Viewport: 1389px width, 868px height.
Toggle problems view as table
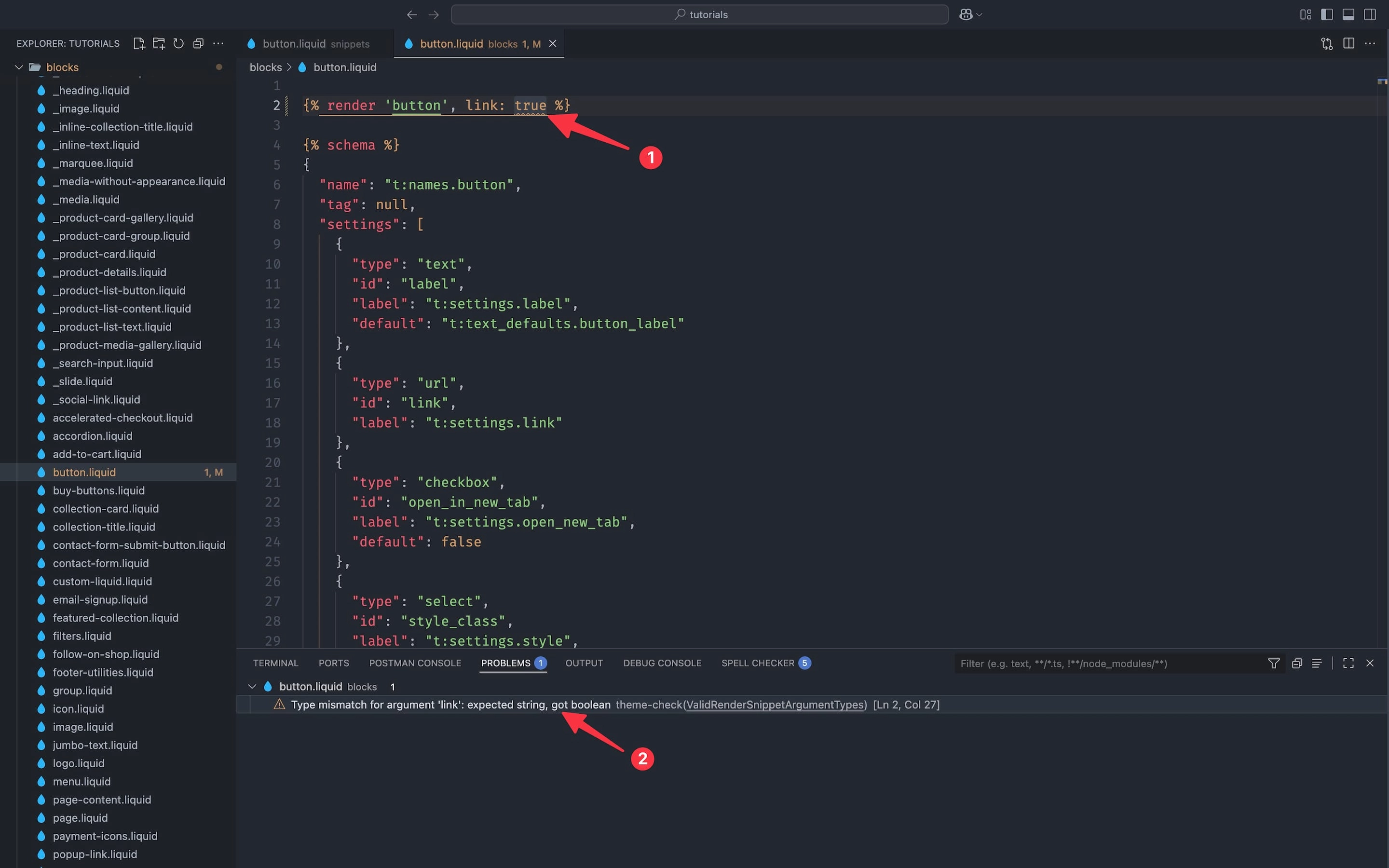click(x=1317, y=664)
